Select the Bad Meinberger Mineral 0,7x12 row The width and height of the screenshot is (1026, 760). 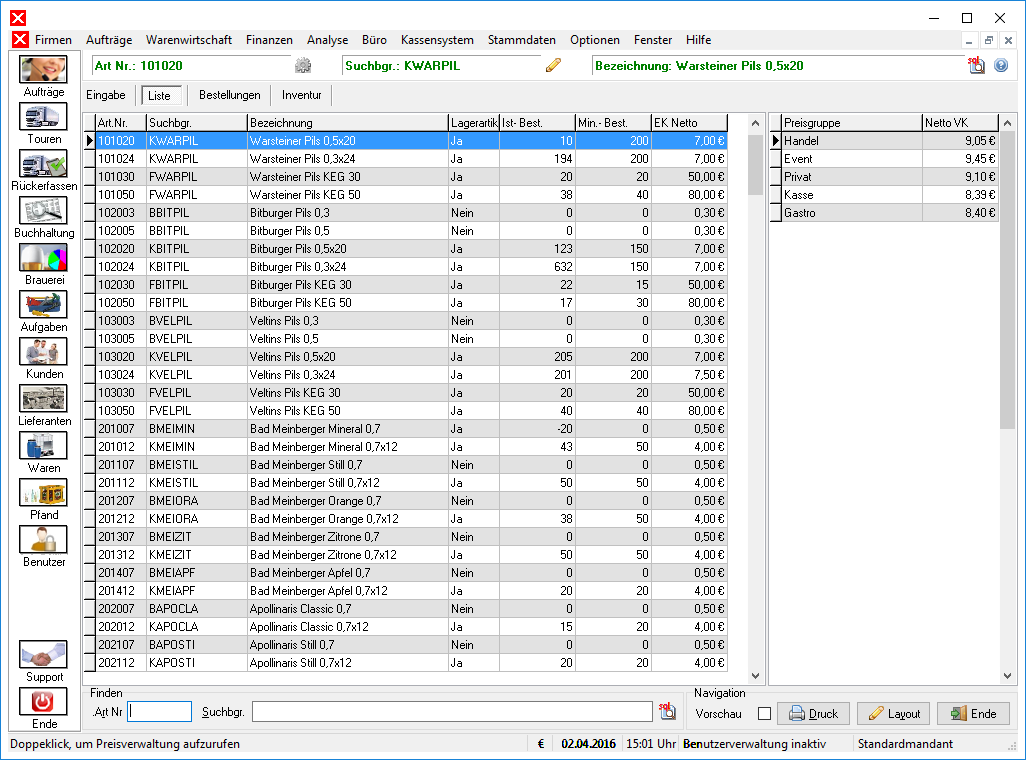pyautogui.click(x=406, y=446)
